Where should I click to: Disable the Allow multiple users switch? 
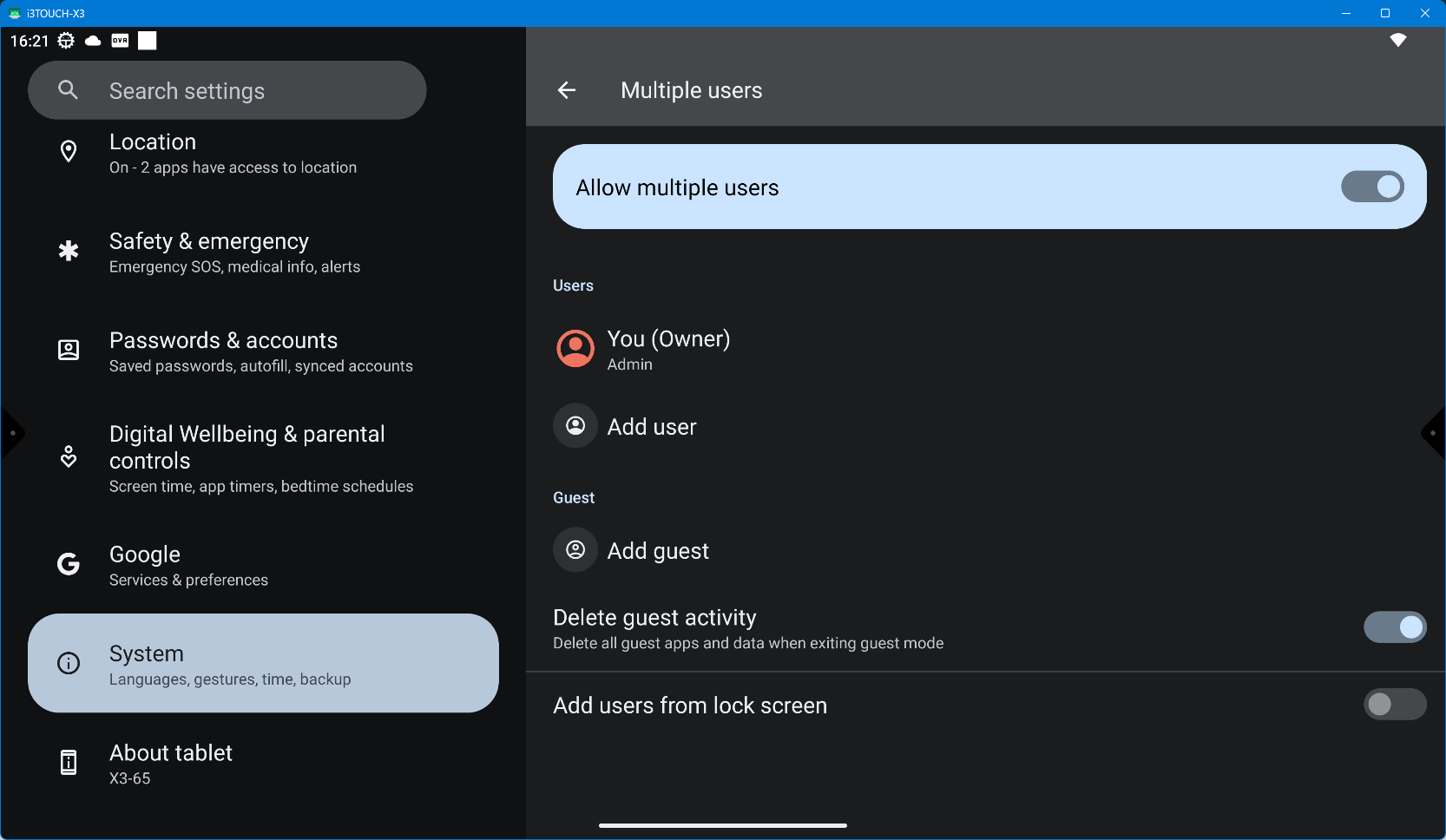pyautogui.click(x=1371, y=187)
